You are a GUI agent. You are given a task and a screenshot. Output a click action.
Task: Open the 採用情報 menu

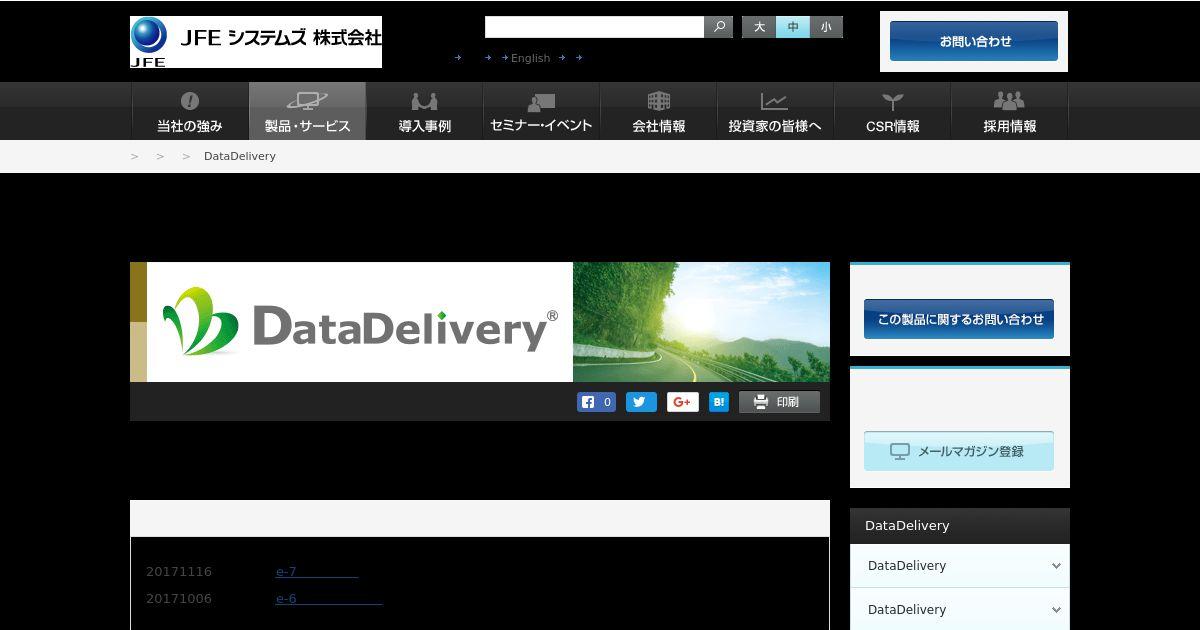pyautogui.click(x=1009, y=111)
